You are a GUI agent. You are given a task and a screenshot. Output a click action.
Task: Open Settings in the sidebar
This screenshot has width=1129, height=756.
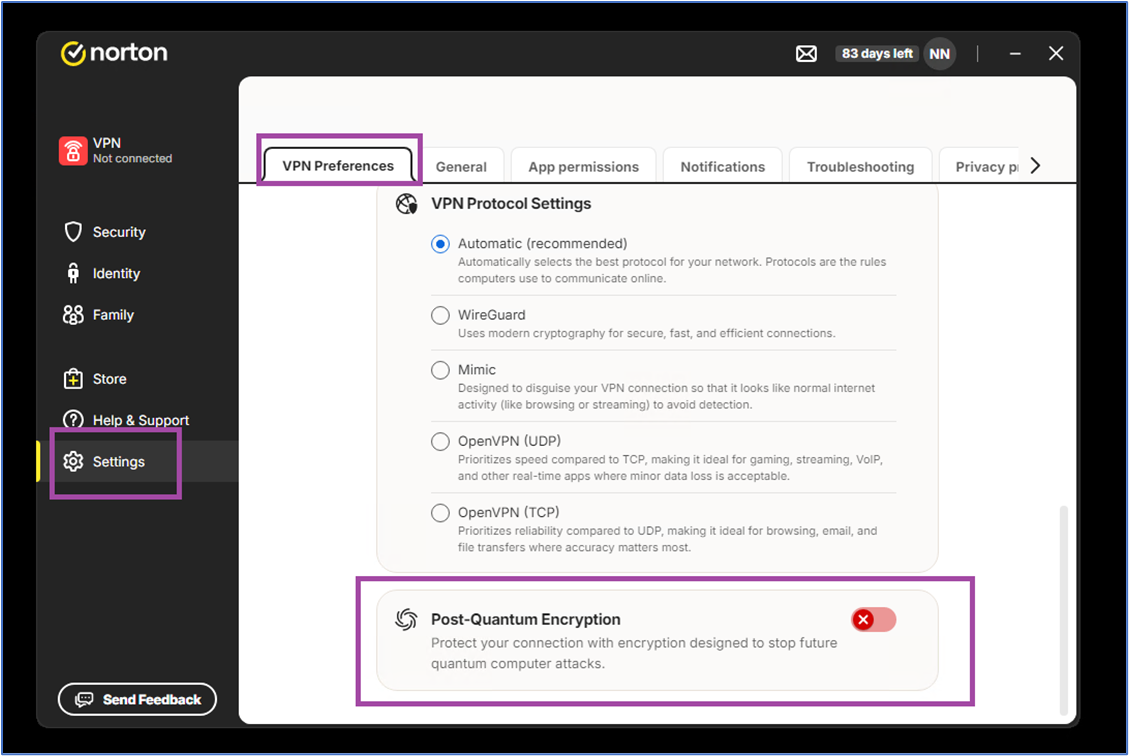137,462
